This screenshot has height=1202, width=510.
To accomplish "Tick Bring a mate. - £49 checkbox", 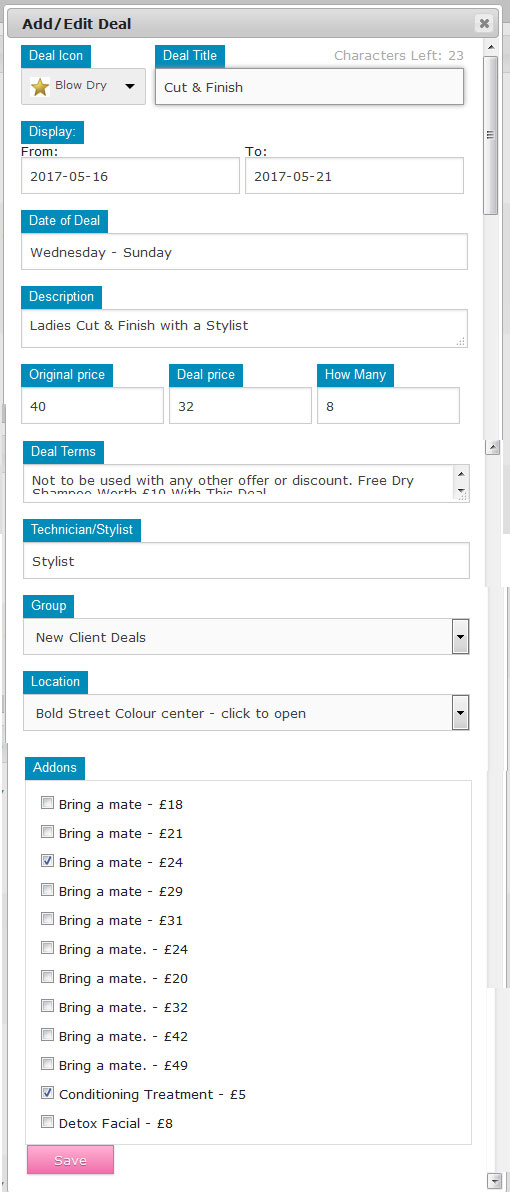I will [x=47, y=1064].
